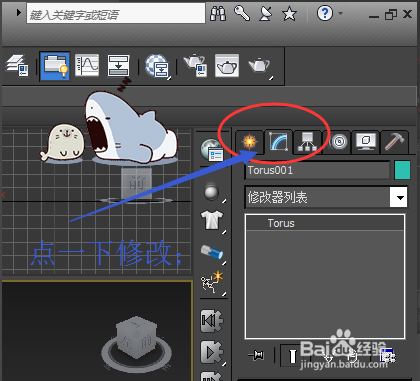This screenshot has height=381, width=420.
Task: Open the teal object color swatch
Action: click(402, 170)
